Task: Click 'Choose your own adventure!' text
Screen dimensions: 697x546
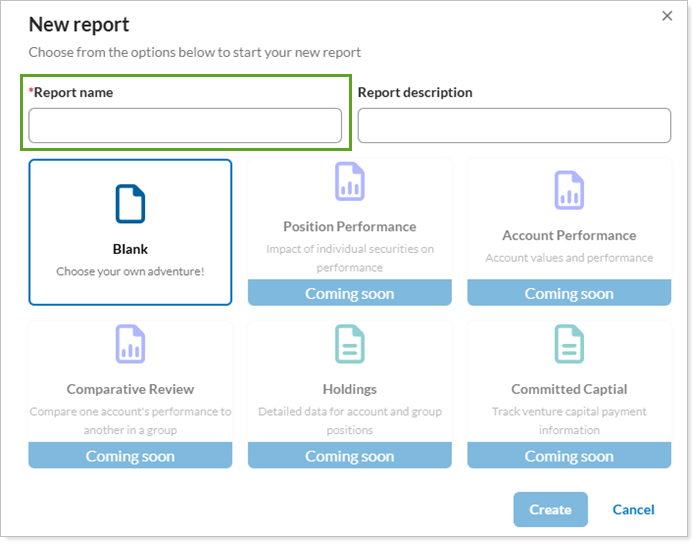Action: pyautogui.click(x=130, y=271)
